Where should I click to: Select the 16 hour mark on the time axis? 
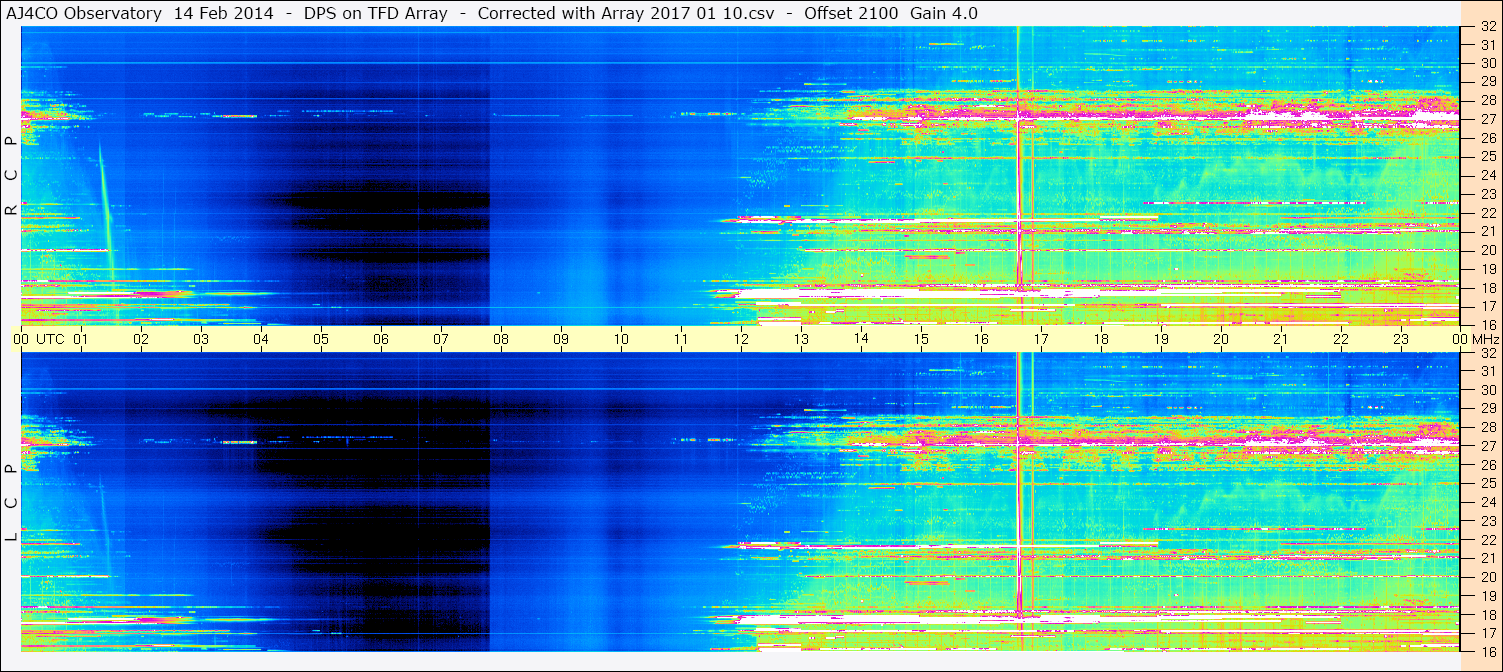[981, 339]
